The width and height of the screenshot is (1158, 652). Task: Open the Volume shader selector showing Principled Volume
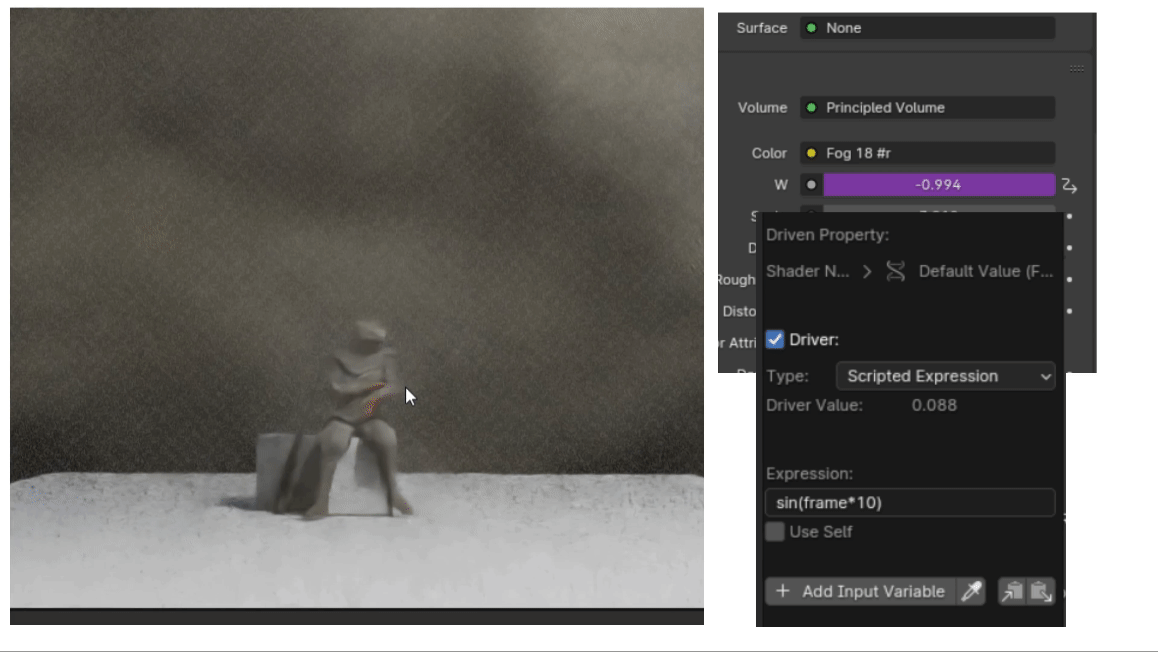[925, 108]
